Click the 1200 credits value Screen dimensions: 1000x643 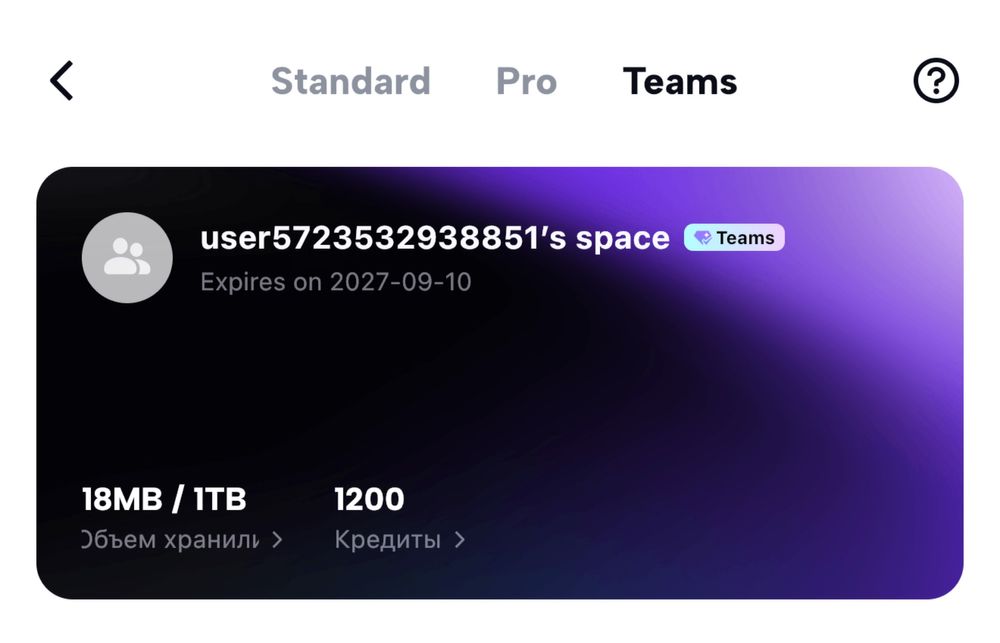(x=369, y=499)
